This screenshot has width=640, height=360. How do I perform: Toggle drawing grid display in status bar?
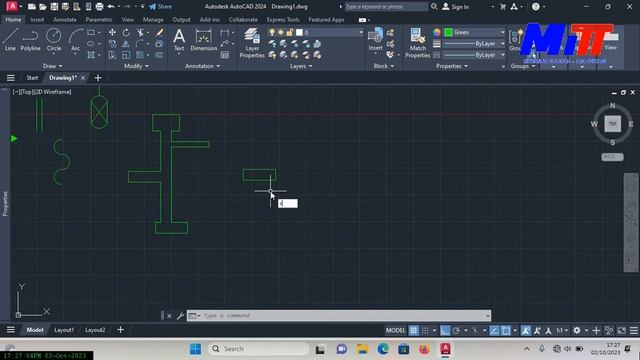[x=413, y=330]
